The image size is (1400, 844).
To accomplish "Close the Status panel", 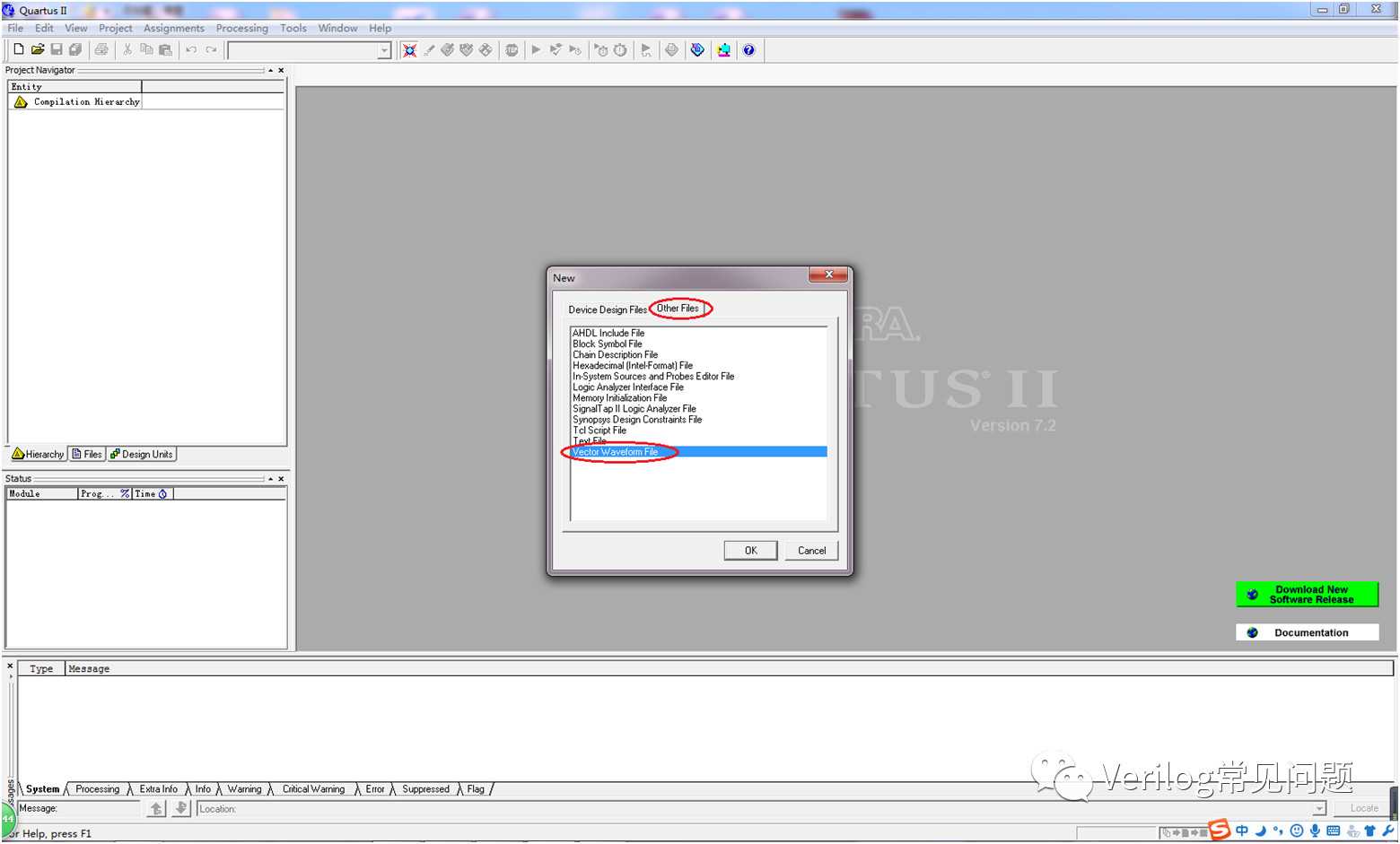I will click(x=281, y=479).
